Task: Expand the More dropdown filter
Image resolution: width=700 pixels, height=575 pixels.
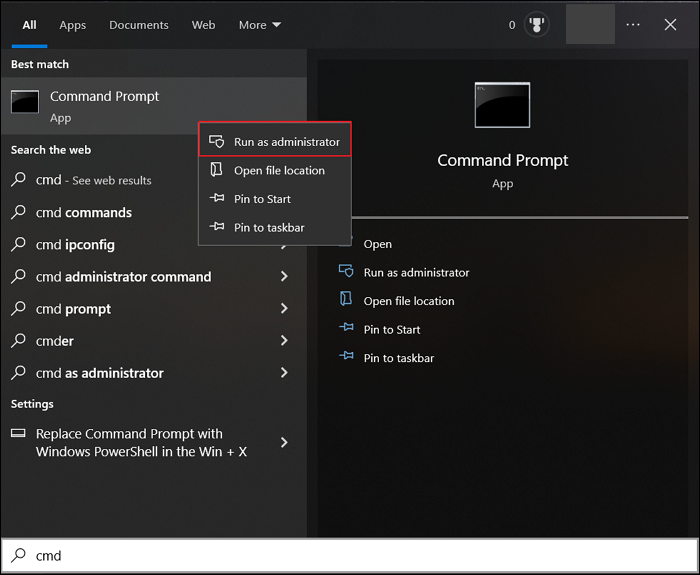Action: 260,25
